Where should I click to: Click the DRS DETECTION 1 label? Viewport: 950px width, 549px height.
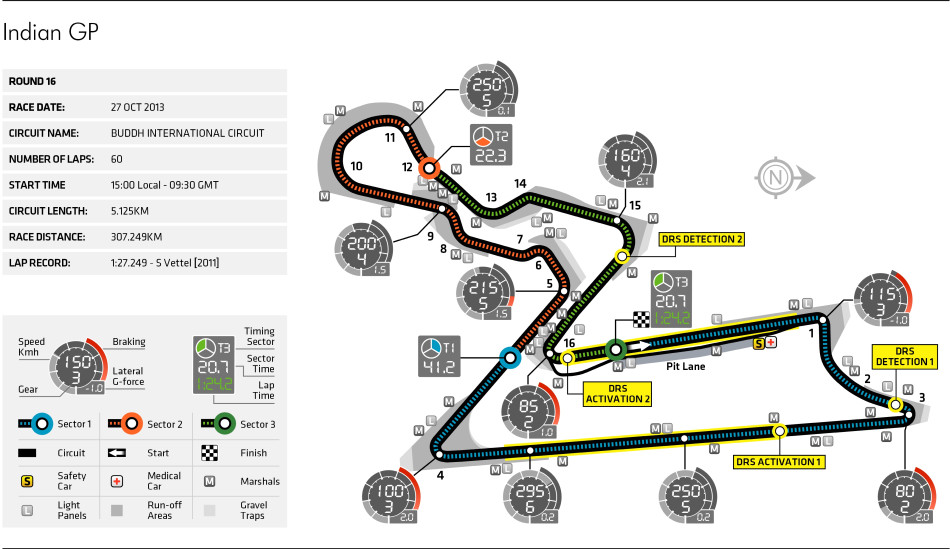pyautogui.click(x=905, y=356)
